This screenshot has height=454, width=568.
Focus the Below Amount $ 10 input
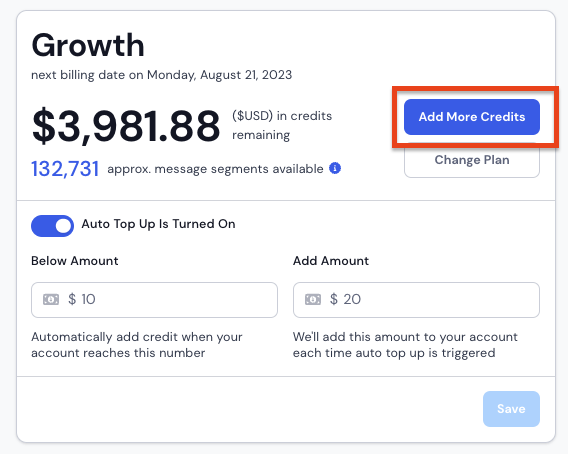[154, 300]
